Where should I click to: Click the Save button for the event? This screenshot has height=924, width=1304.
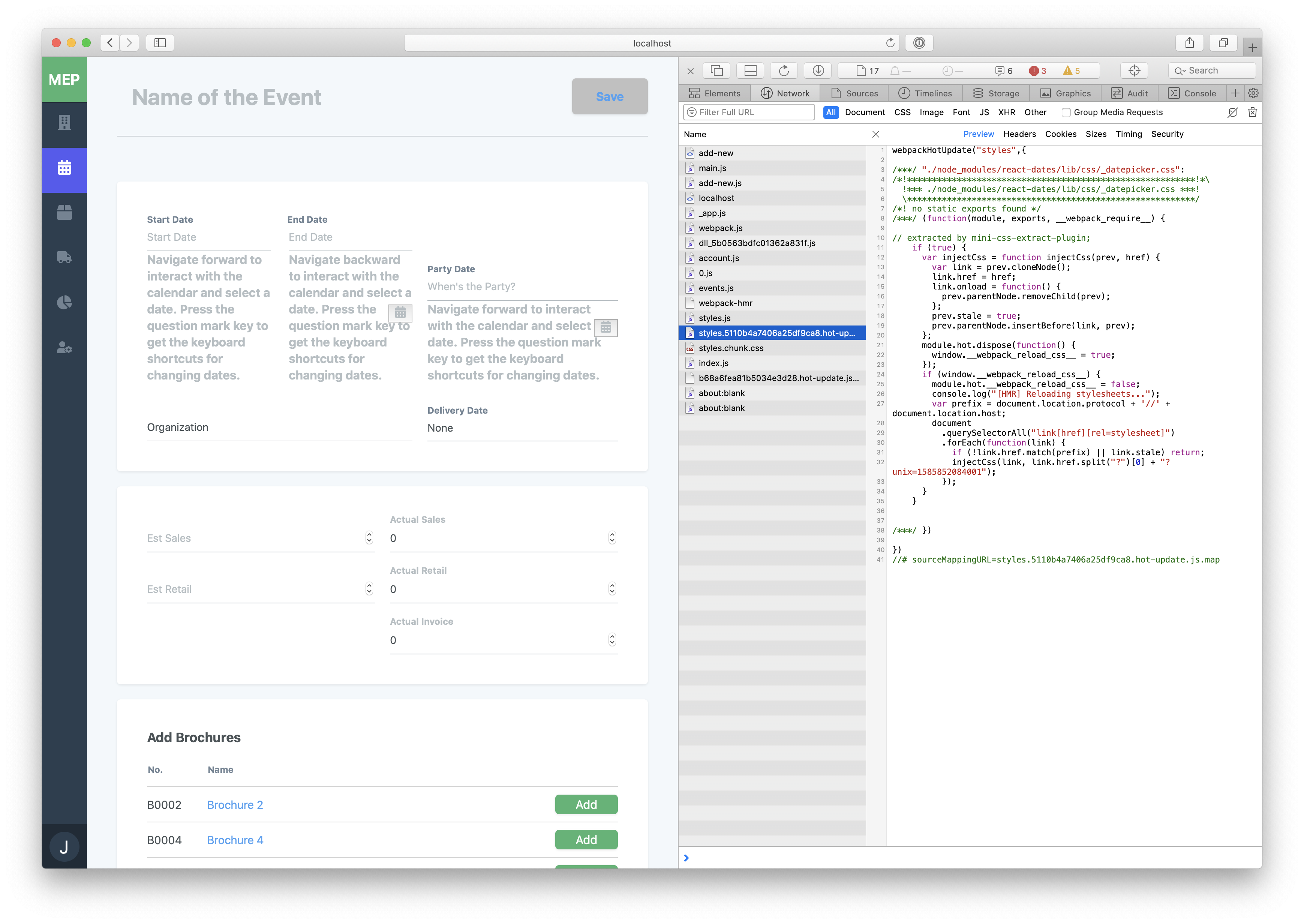coord(609,96)
